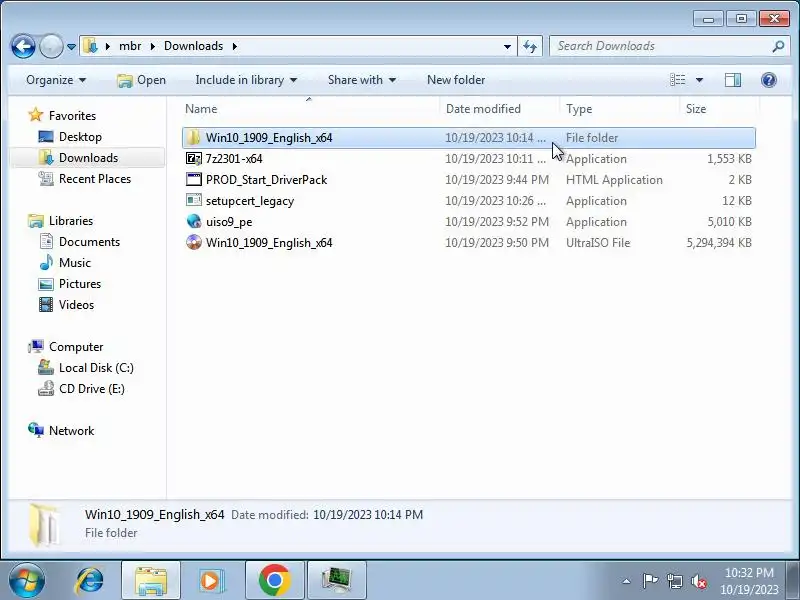
Task: Go back with the blue Back arrow
Action: 23,46
